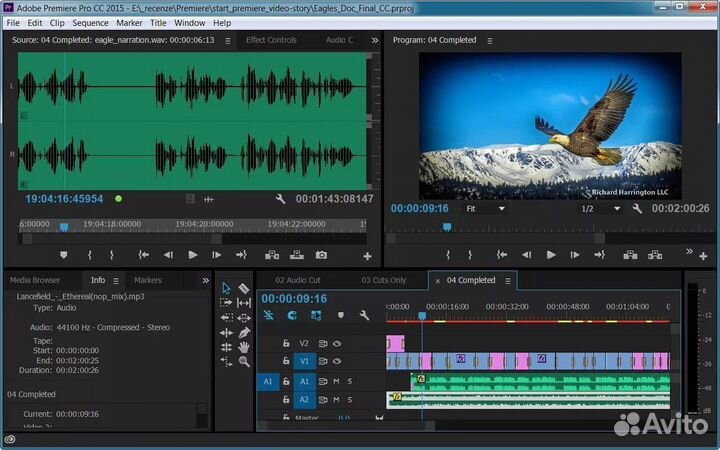Open the Sequence menu
This screenshot has height=450, width=720.
coord(90,23)
